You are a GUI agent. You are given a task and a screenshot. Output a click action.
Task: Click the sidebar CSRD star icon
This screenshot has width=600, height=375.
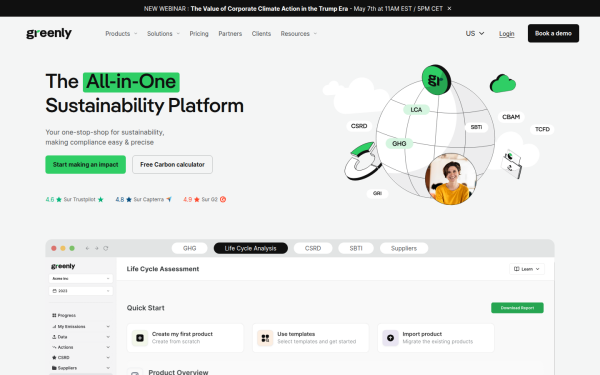[x=54, y=357]
